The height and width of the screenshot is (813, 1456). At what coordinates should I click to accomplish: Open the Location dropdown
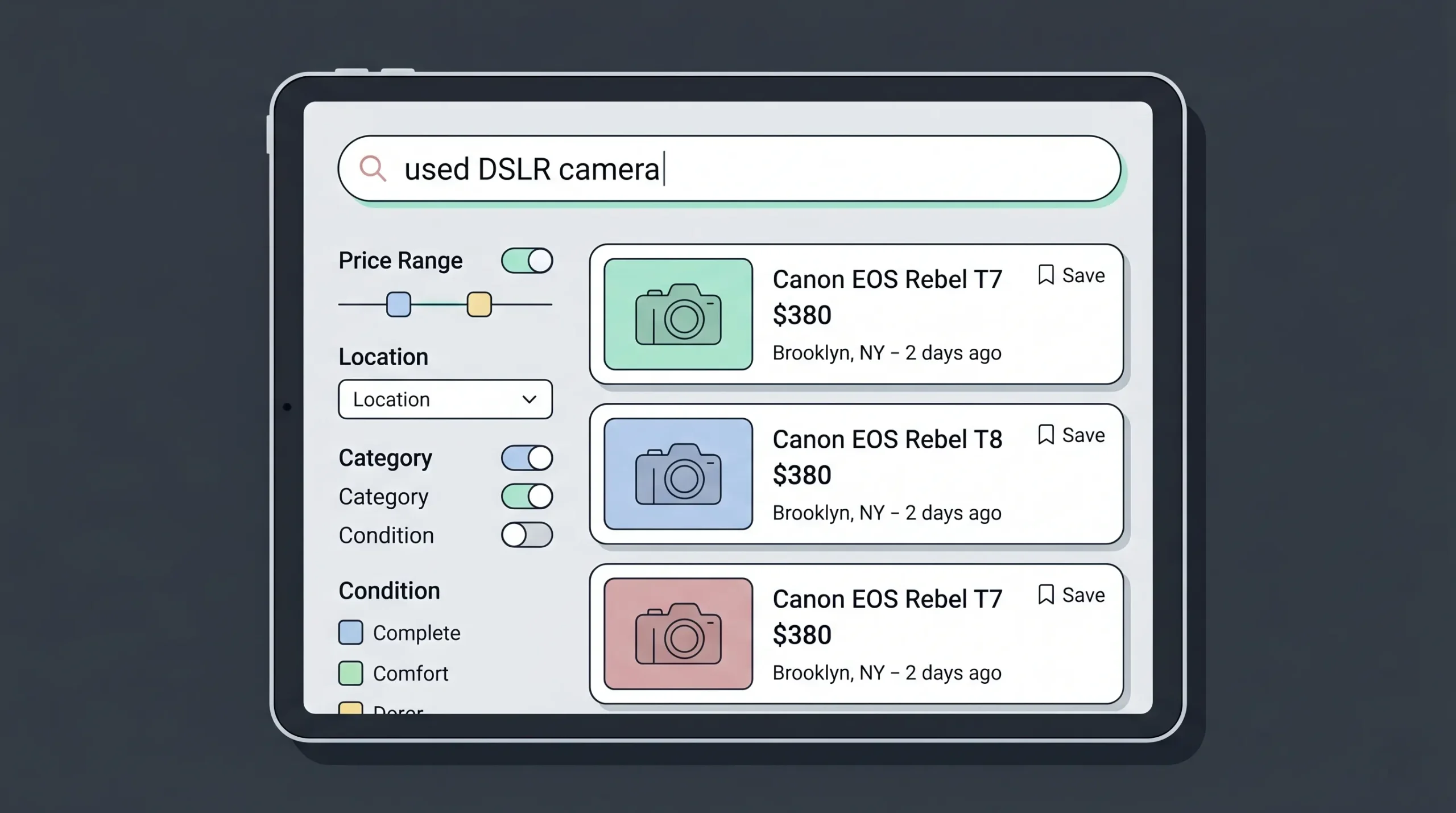point(445,399)
